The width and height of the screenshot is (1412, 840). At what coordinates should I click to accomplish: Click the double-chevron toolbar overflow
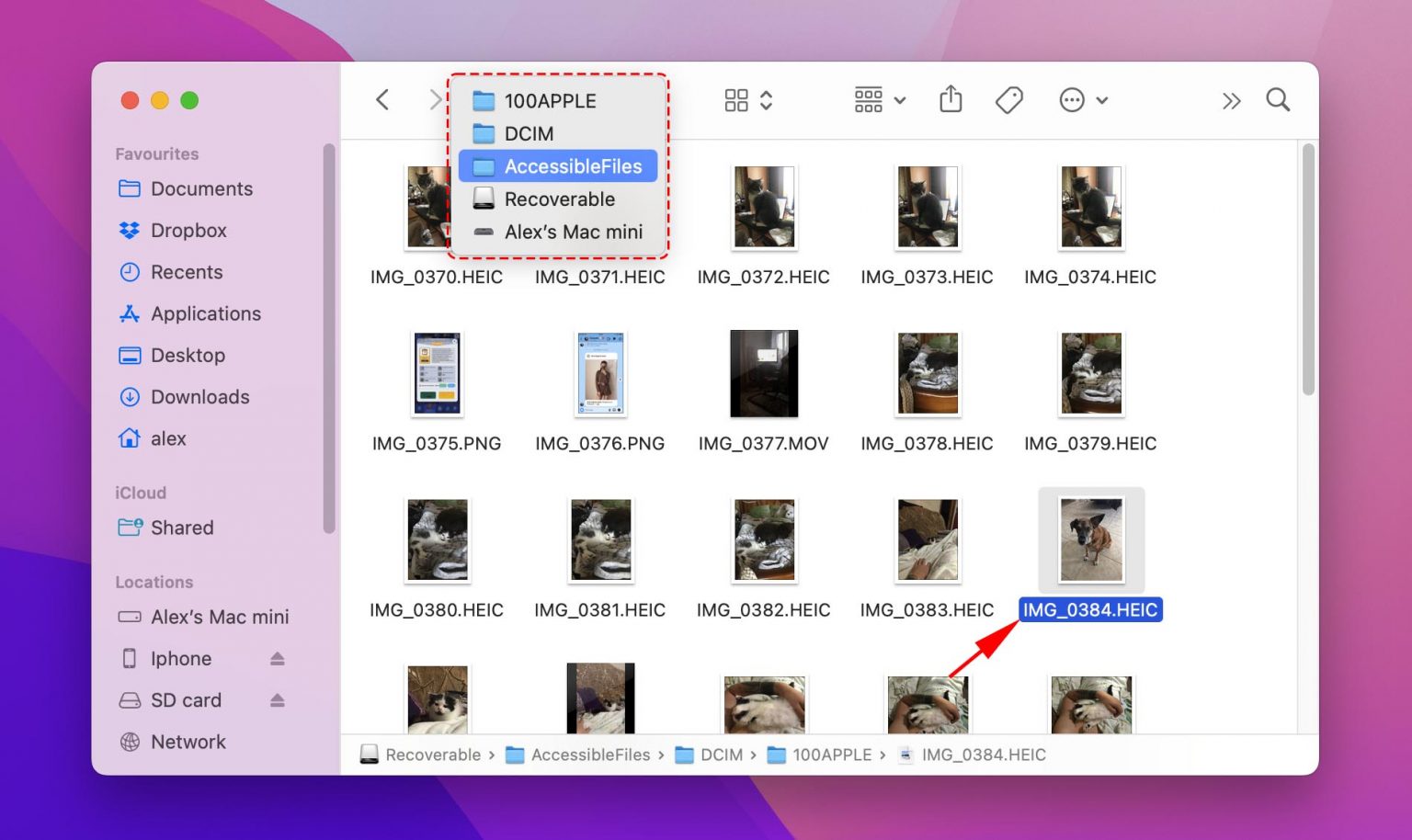point(1231,100)
